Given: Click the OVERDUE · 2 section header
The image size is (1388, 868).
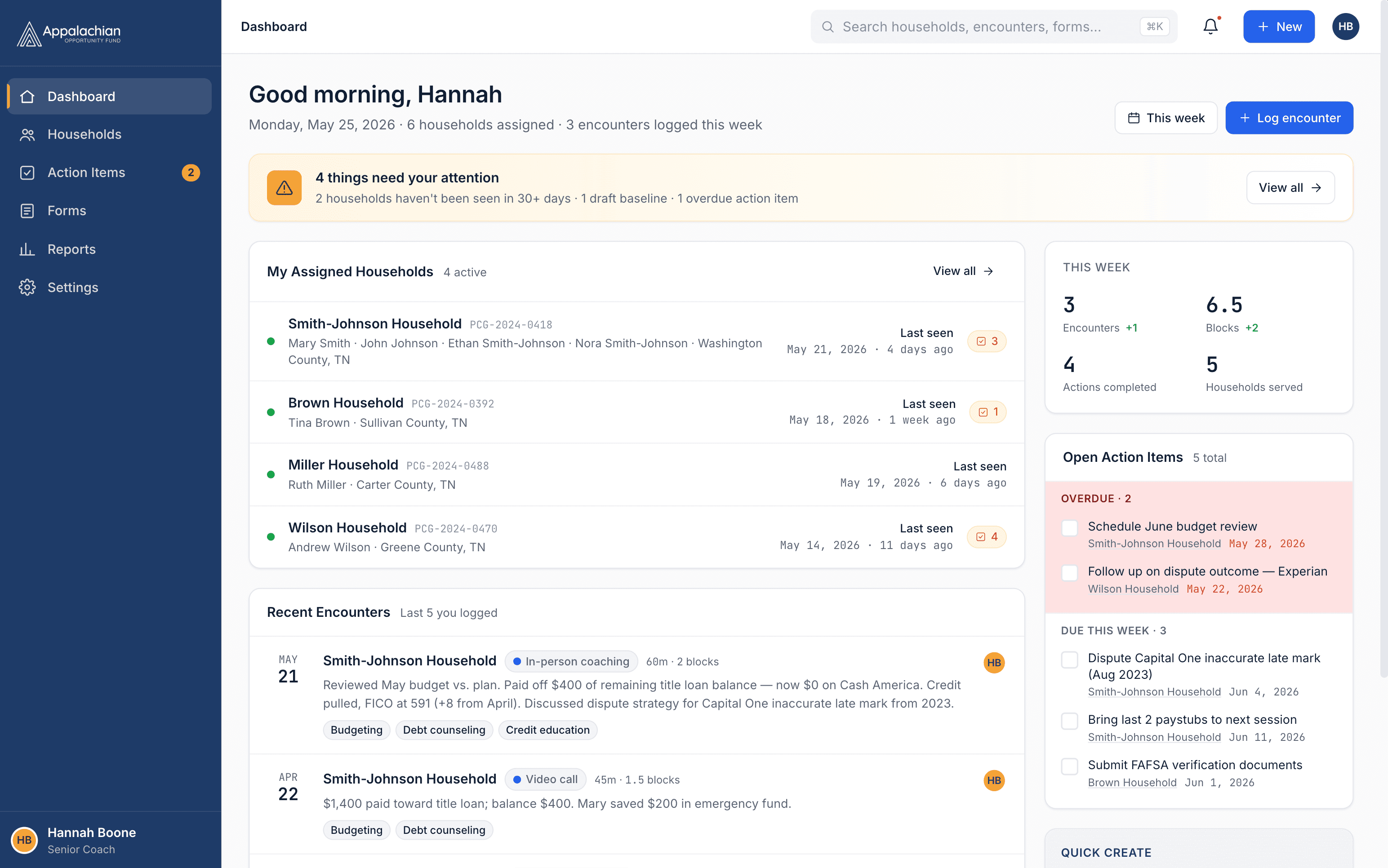Looking at the screenshot, I should (x=1096, y=498).
